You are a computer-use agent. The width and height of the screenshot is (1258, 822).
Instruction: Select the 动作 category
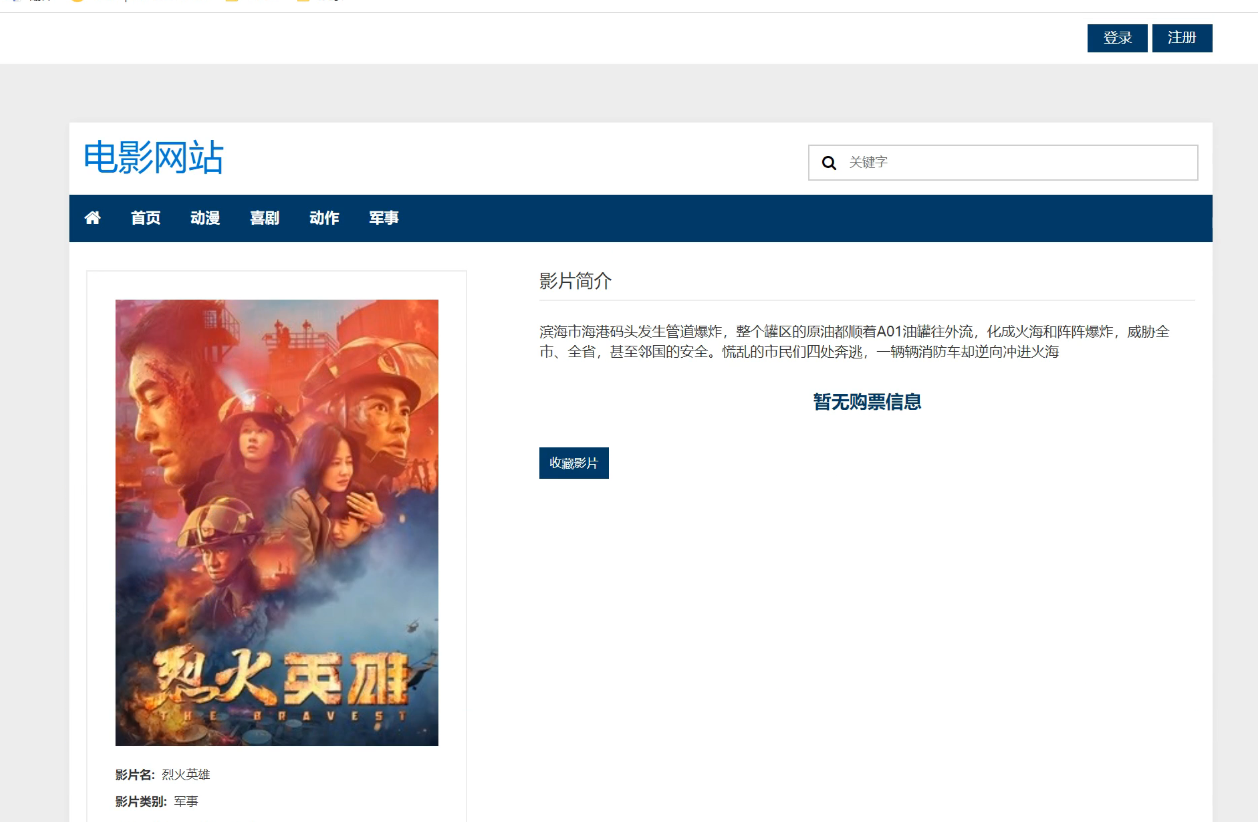pyautogui.click(x=324, y=218)
